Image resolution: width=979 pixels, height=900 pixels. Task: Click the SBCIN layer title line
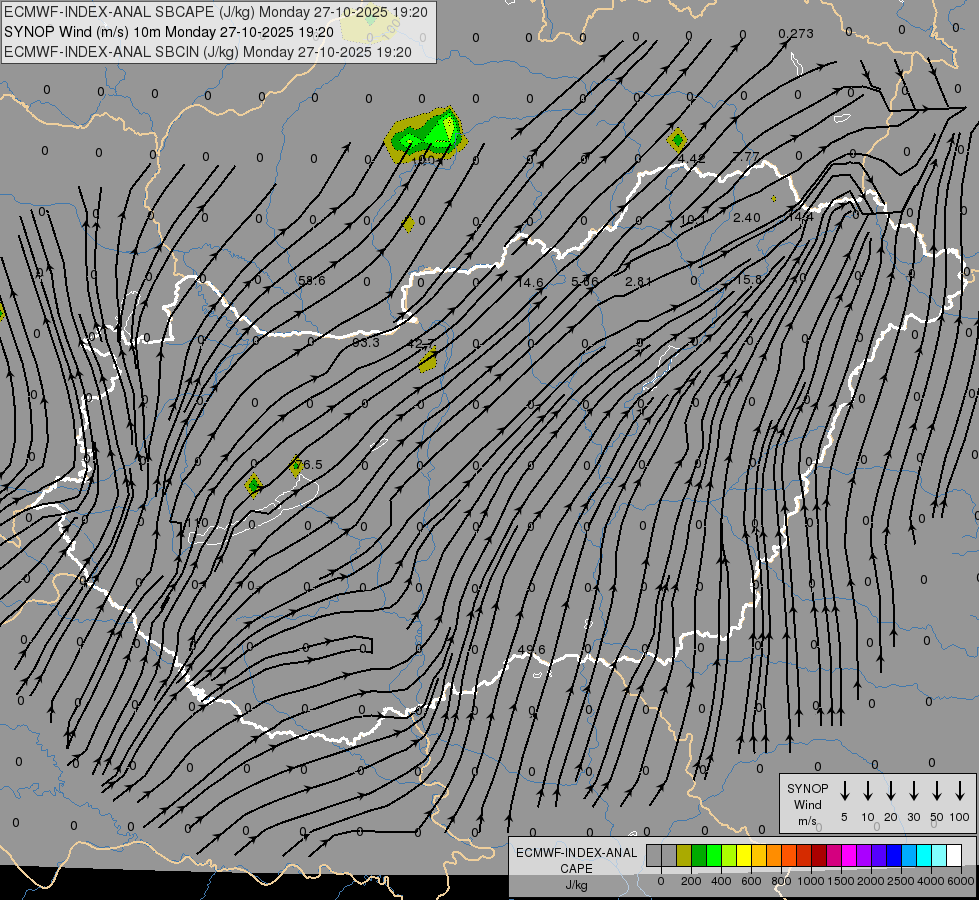pos(208,52)
